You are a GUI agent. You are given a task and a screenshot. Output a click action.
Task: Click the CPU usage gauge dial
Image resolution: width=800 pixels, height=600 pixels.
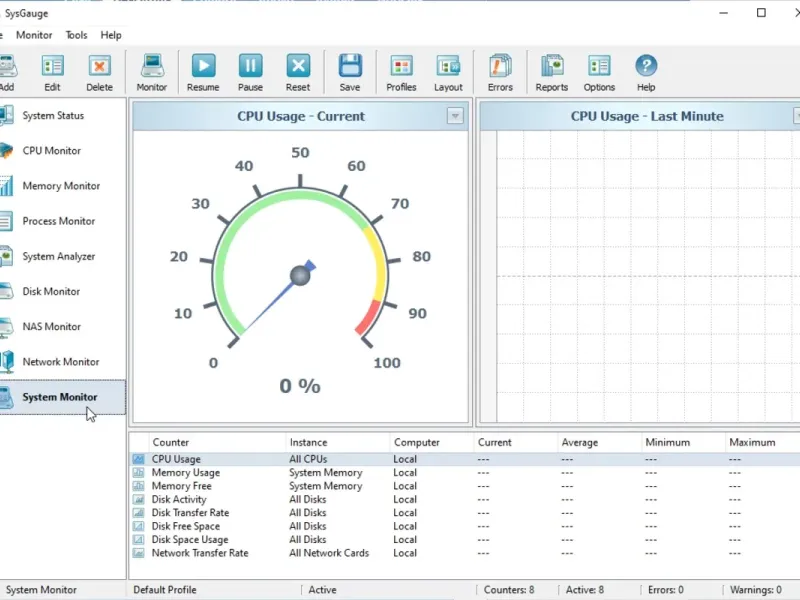[300, 275]
